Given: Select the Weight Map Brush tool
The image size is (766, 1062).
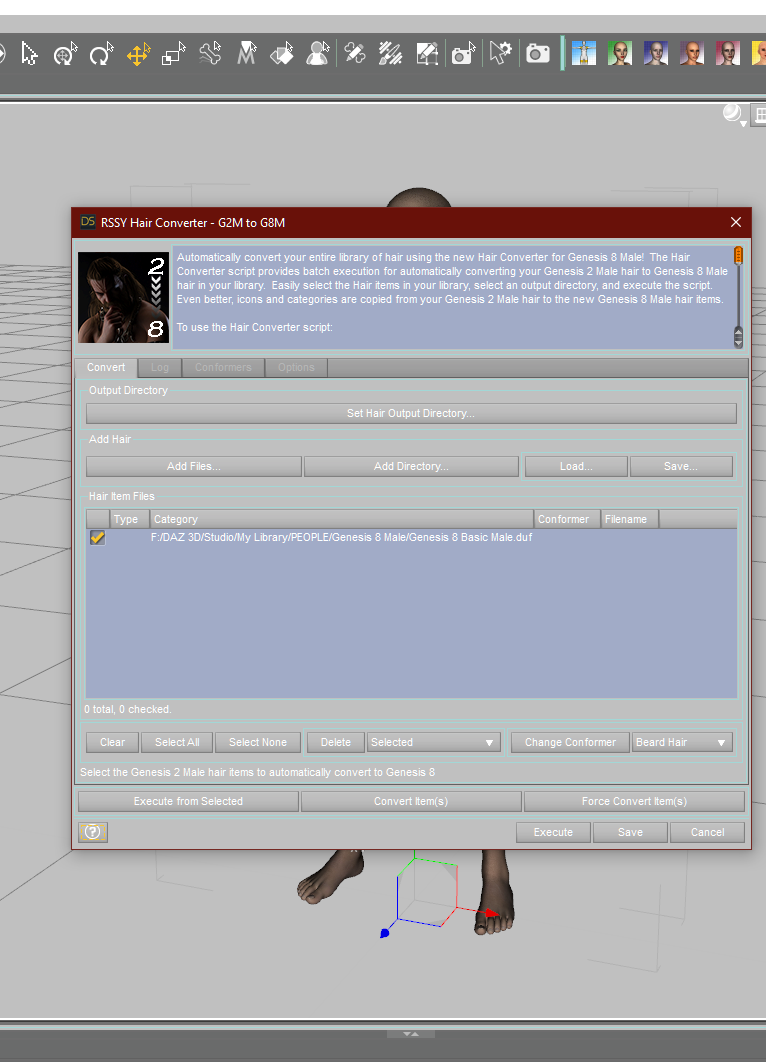Looking at the screenshot, I should [x=390, y=54].
